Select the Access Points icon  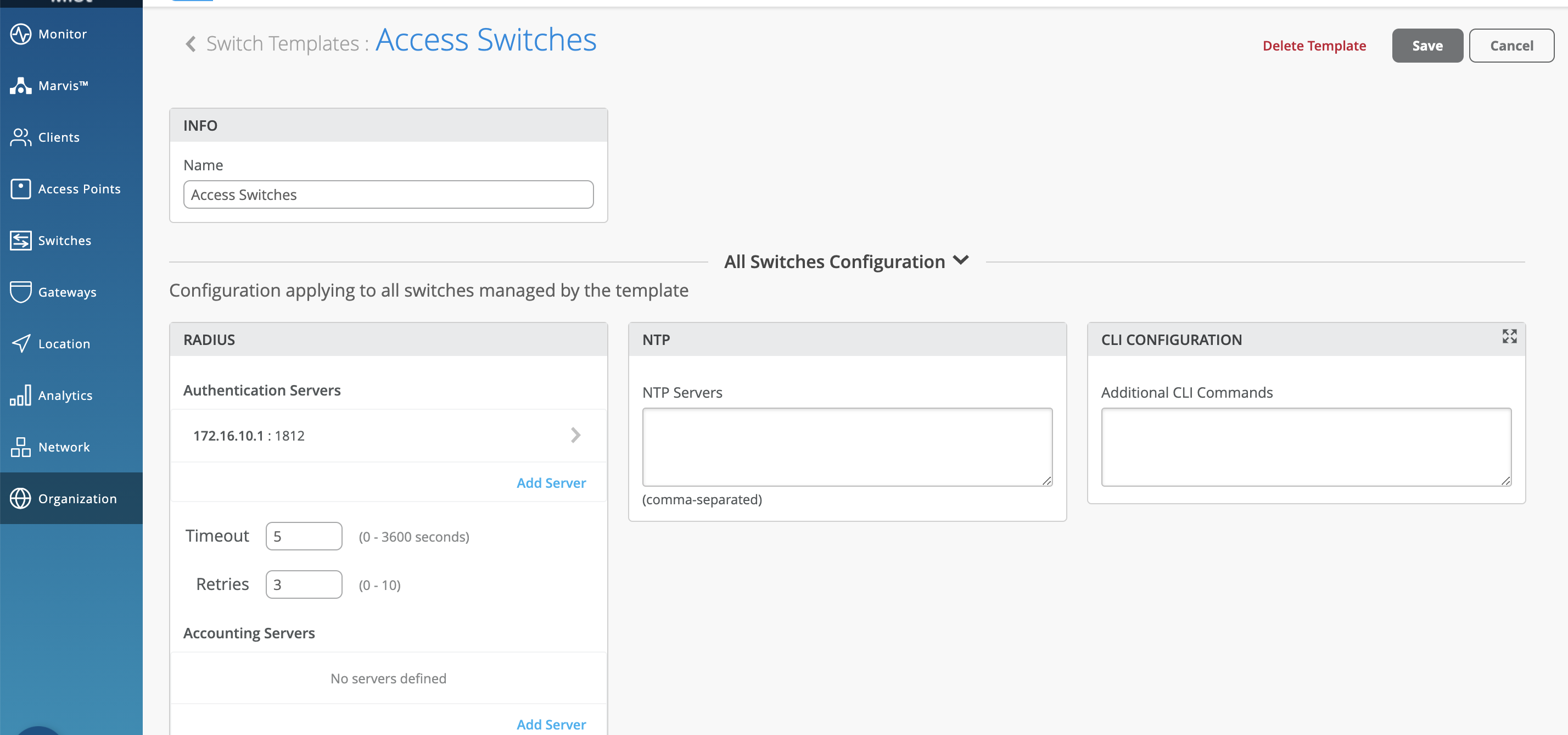point(21,189)
